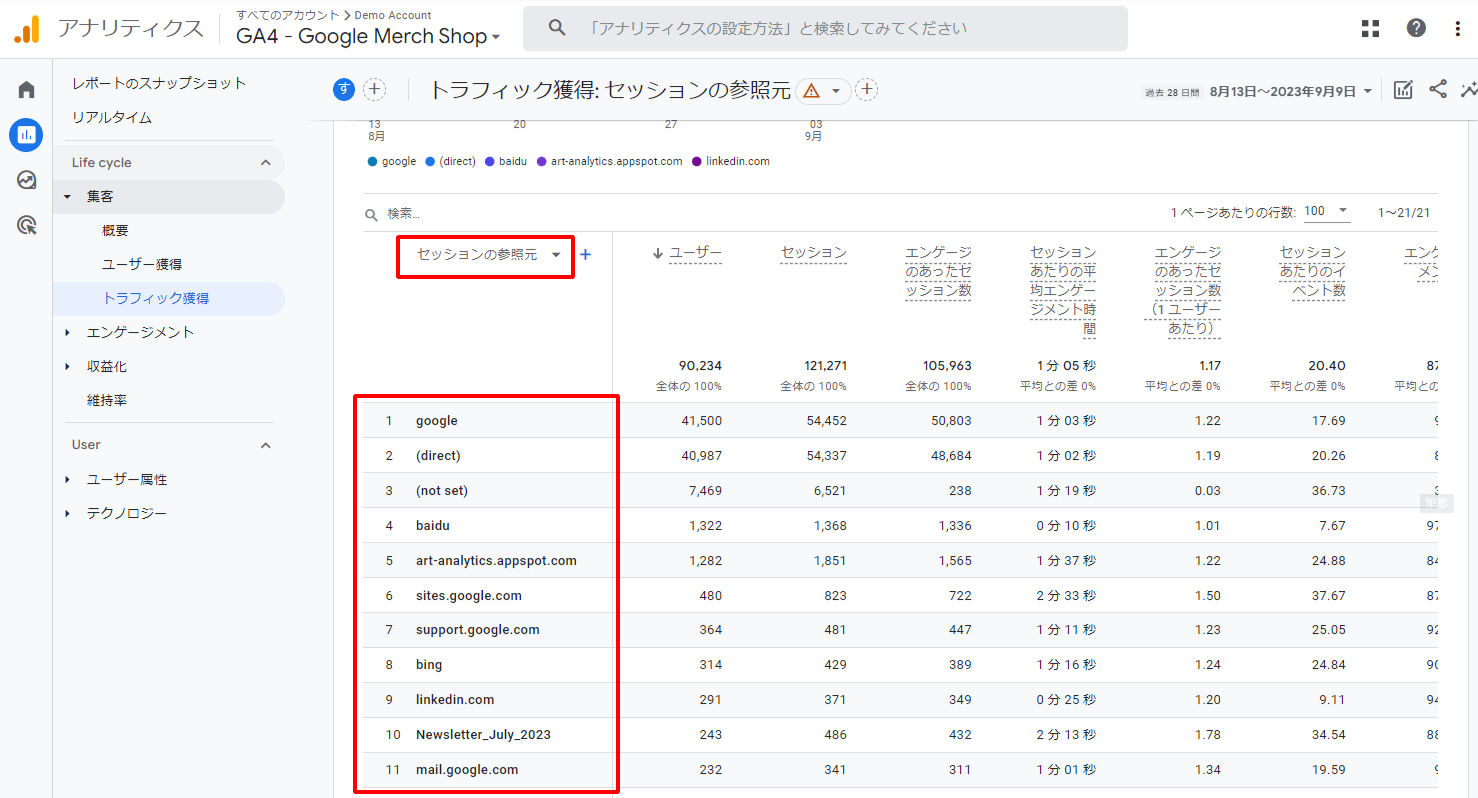Open the Explore icon in left rail
Viewport: 1478px width, 798px height.
(27, 180)
